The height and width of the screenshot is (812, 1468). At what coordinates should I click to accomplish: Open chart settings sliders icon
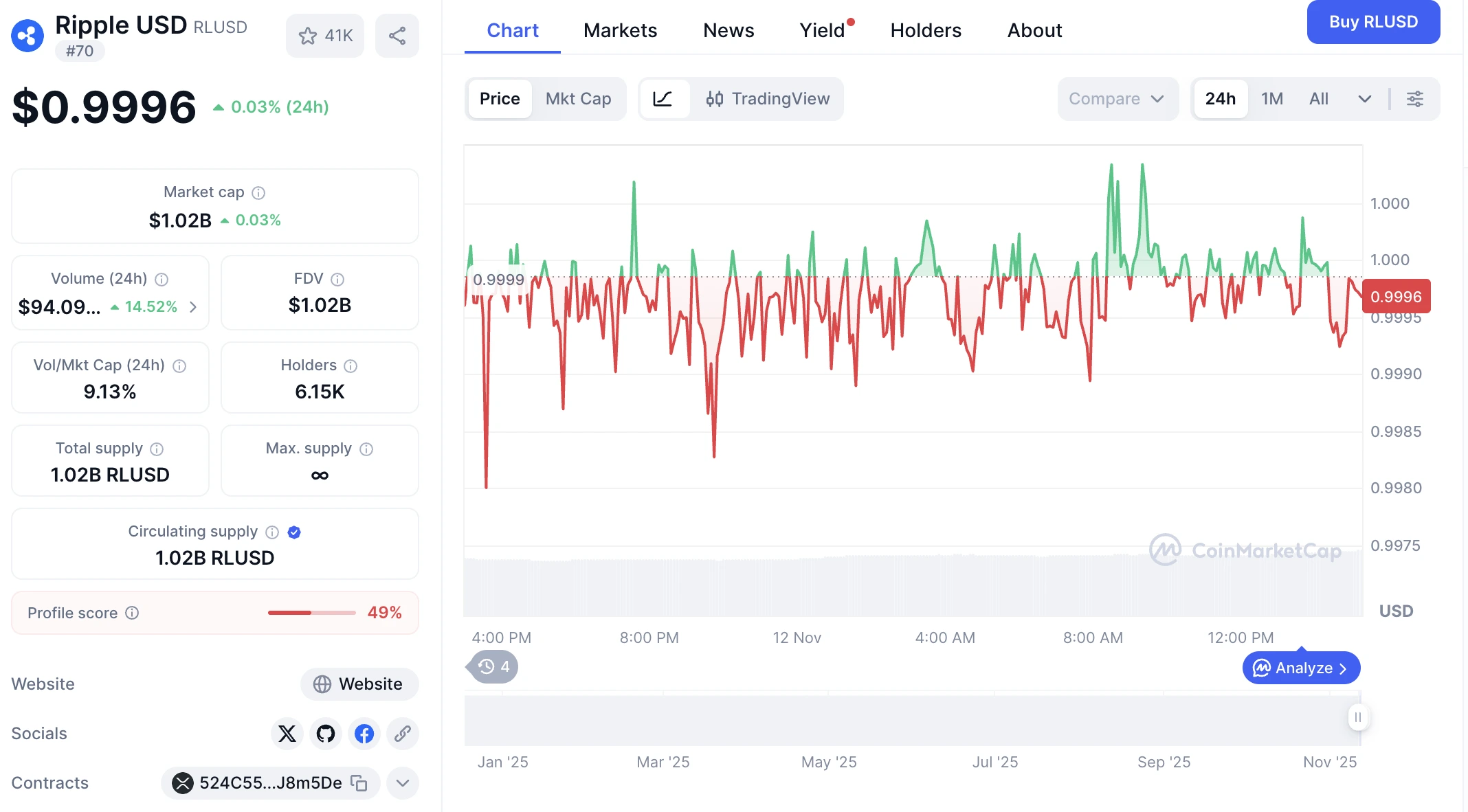pyautogui.click(x=1415, y=99)
